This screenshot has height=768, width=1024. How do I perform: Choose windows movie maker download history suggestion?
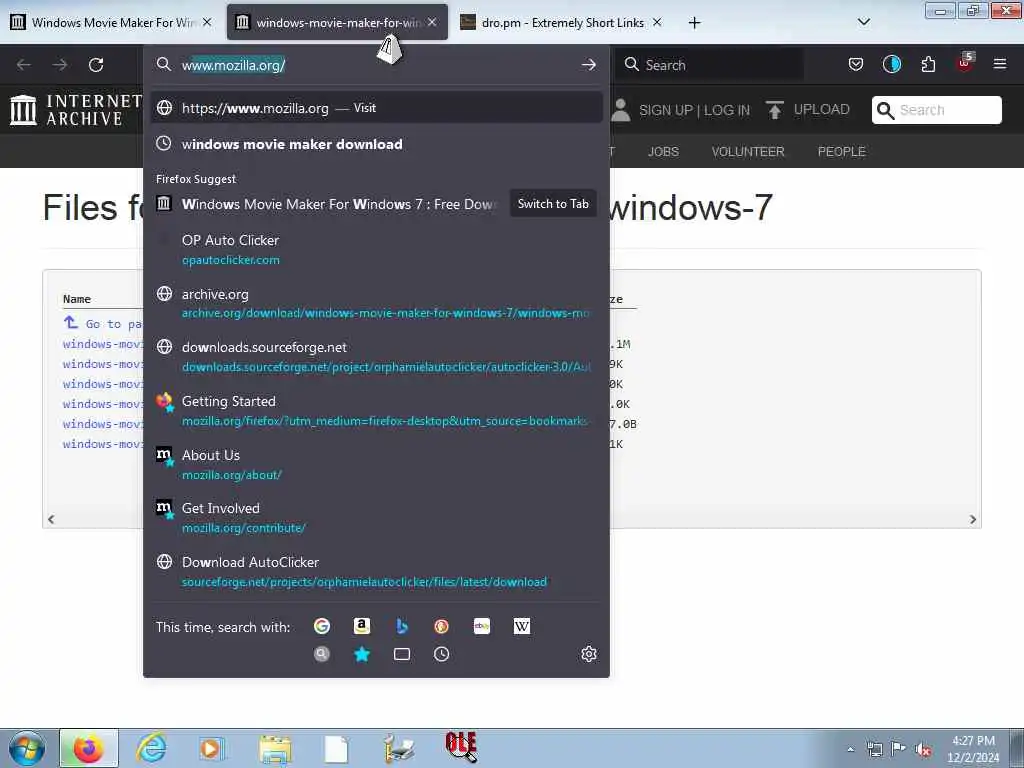tap(376, 144)
